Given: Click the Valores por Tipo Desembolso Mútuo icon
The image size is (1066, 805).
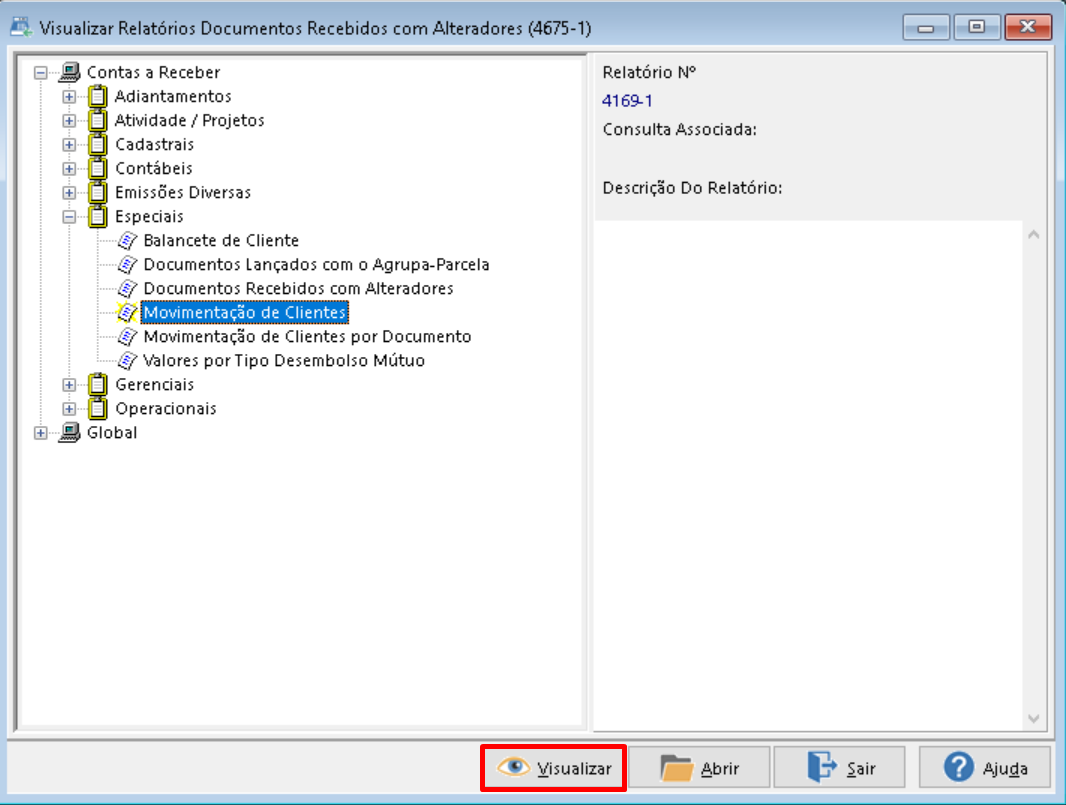Looking at the screenshot, I should [x=127, y=360].
